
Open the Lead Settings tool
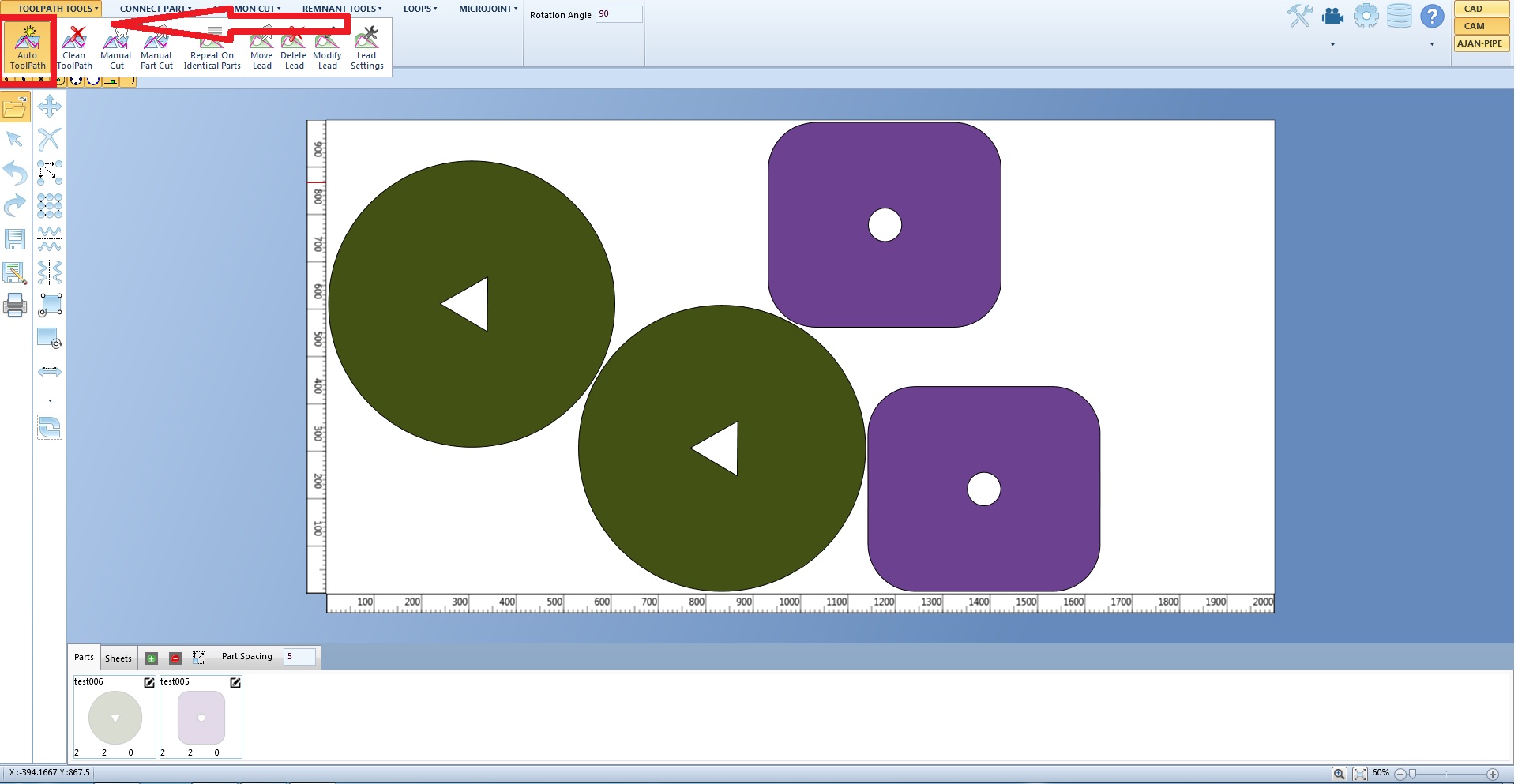[366, 47]
